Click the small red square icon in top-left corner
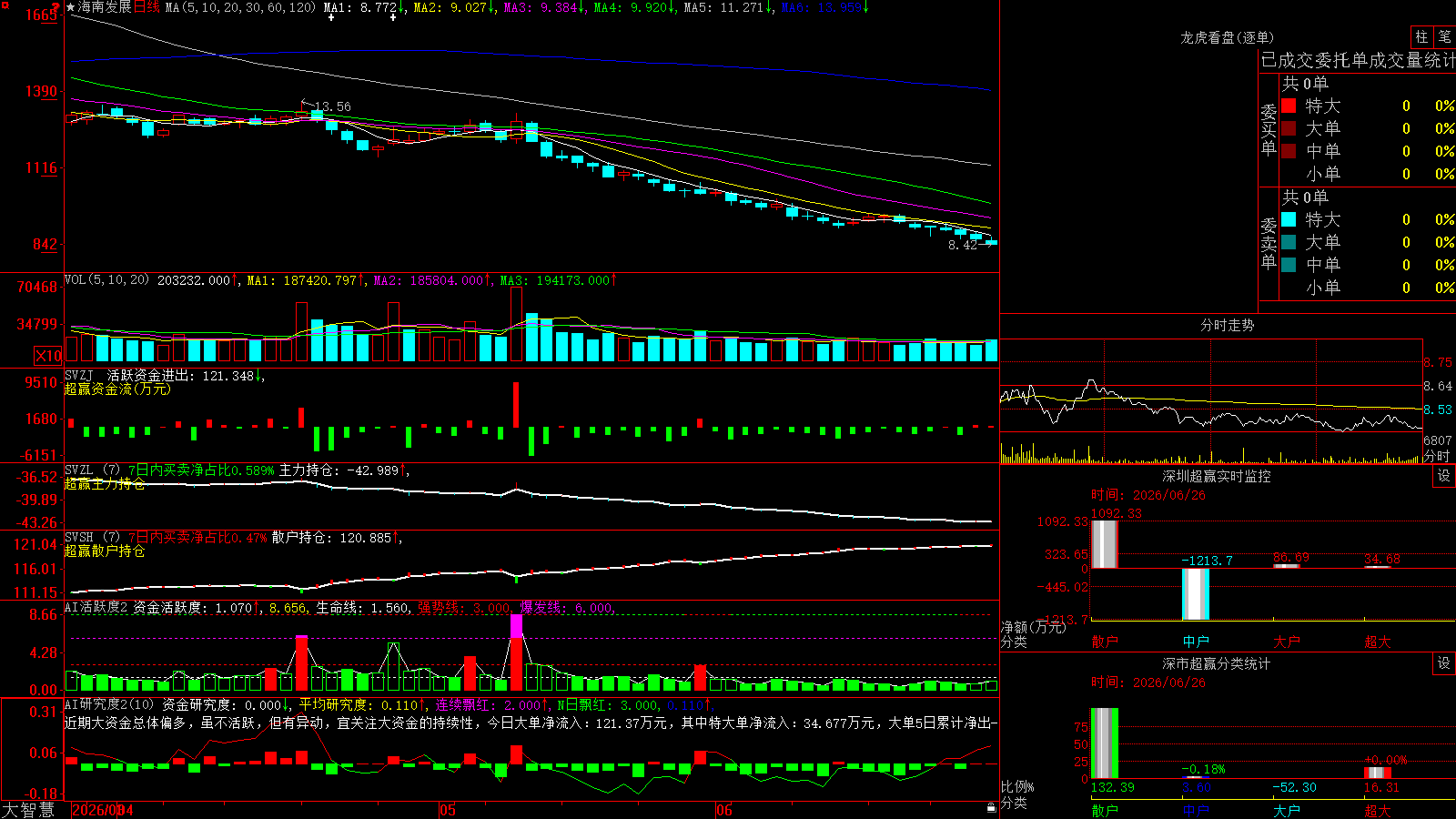 (4, 4)
